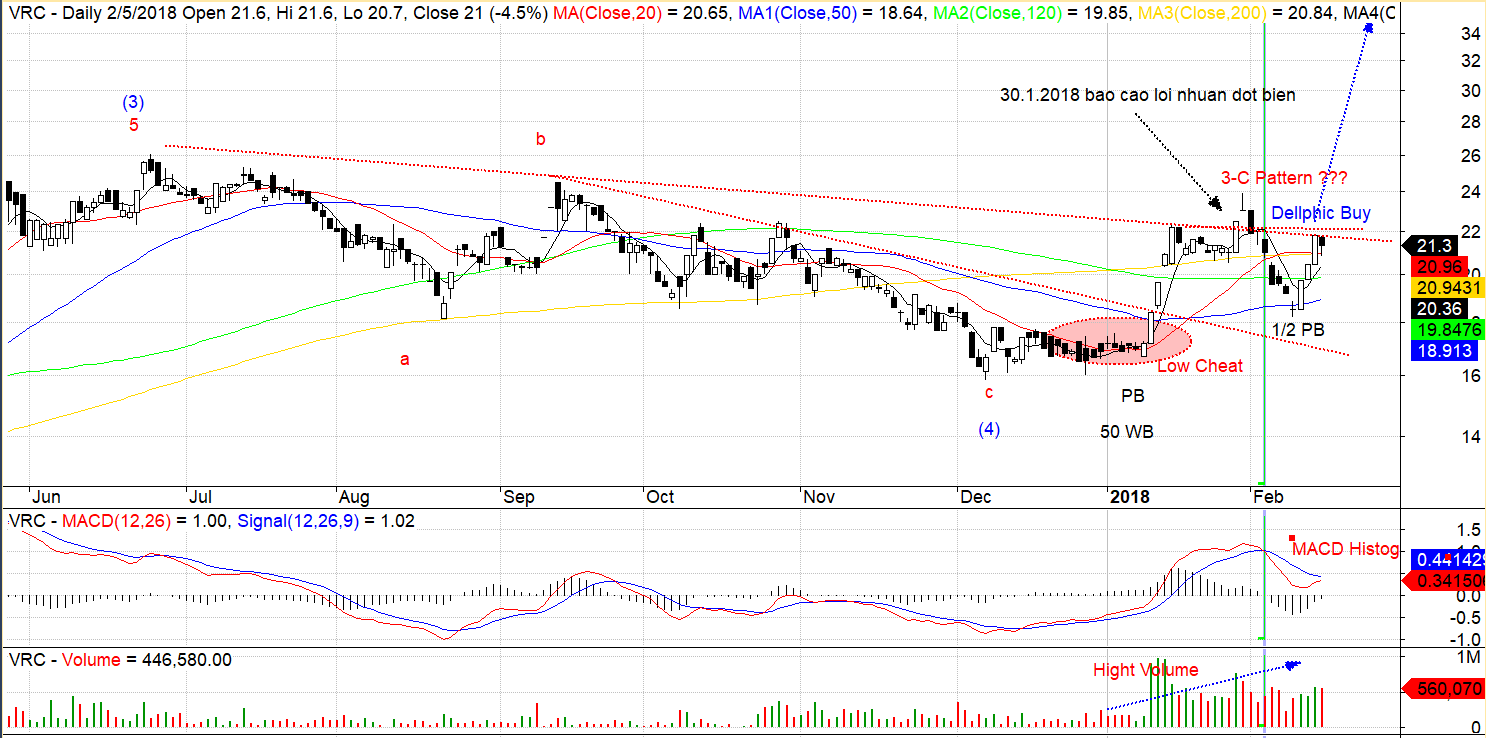Viewport: 1486px width, 738px height.
Task: Select the "1/2 PB" annotation near February
Action: [x=1298, y=328]
